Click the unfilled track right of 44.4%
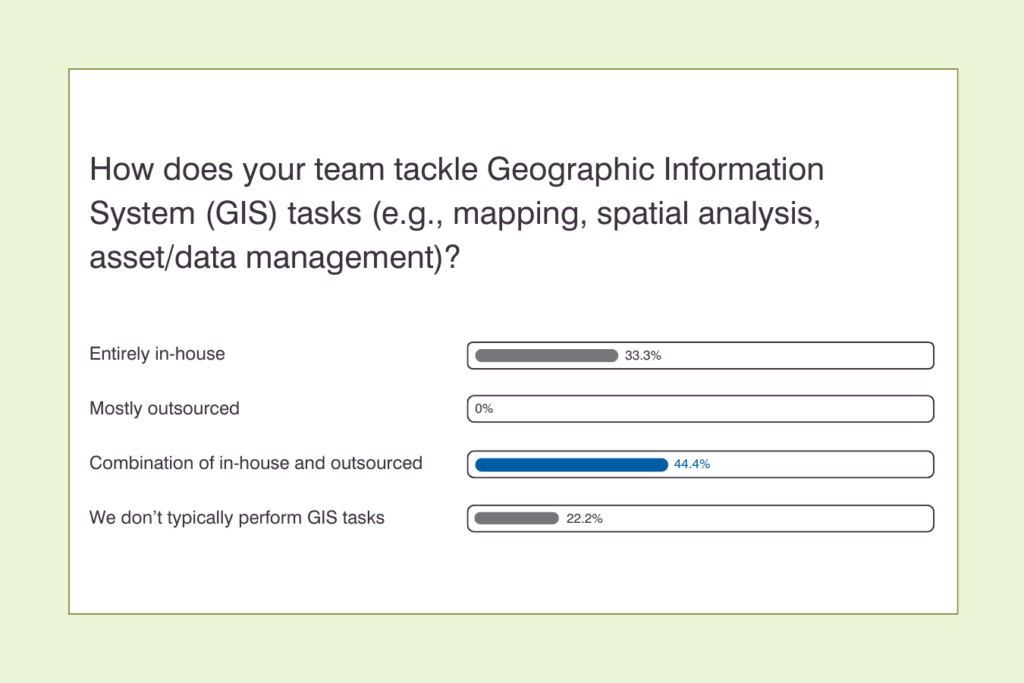Image resolution: width=1024 pixels, height=683 pixels. (820, 464)
